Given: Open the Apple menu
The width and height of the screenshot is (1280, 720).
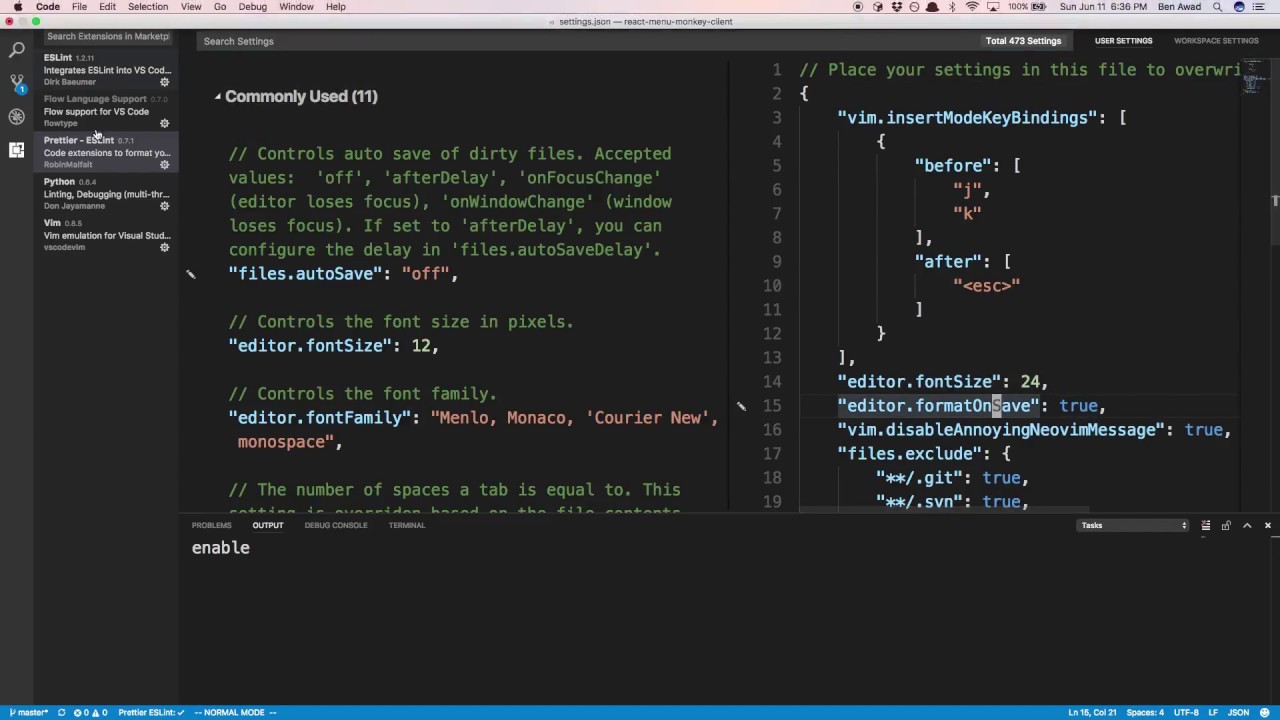Looking at the screenshot, I should click(17, 7).
